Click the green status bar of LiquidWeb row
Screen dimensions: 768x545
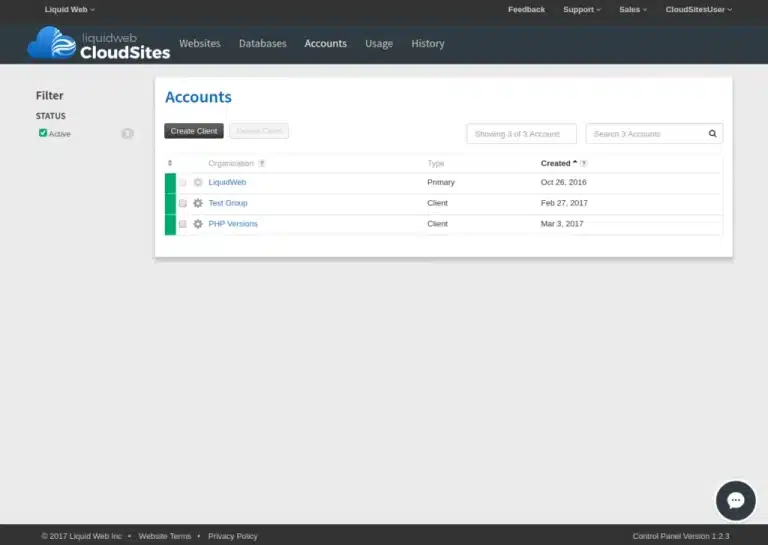(170, 183)
